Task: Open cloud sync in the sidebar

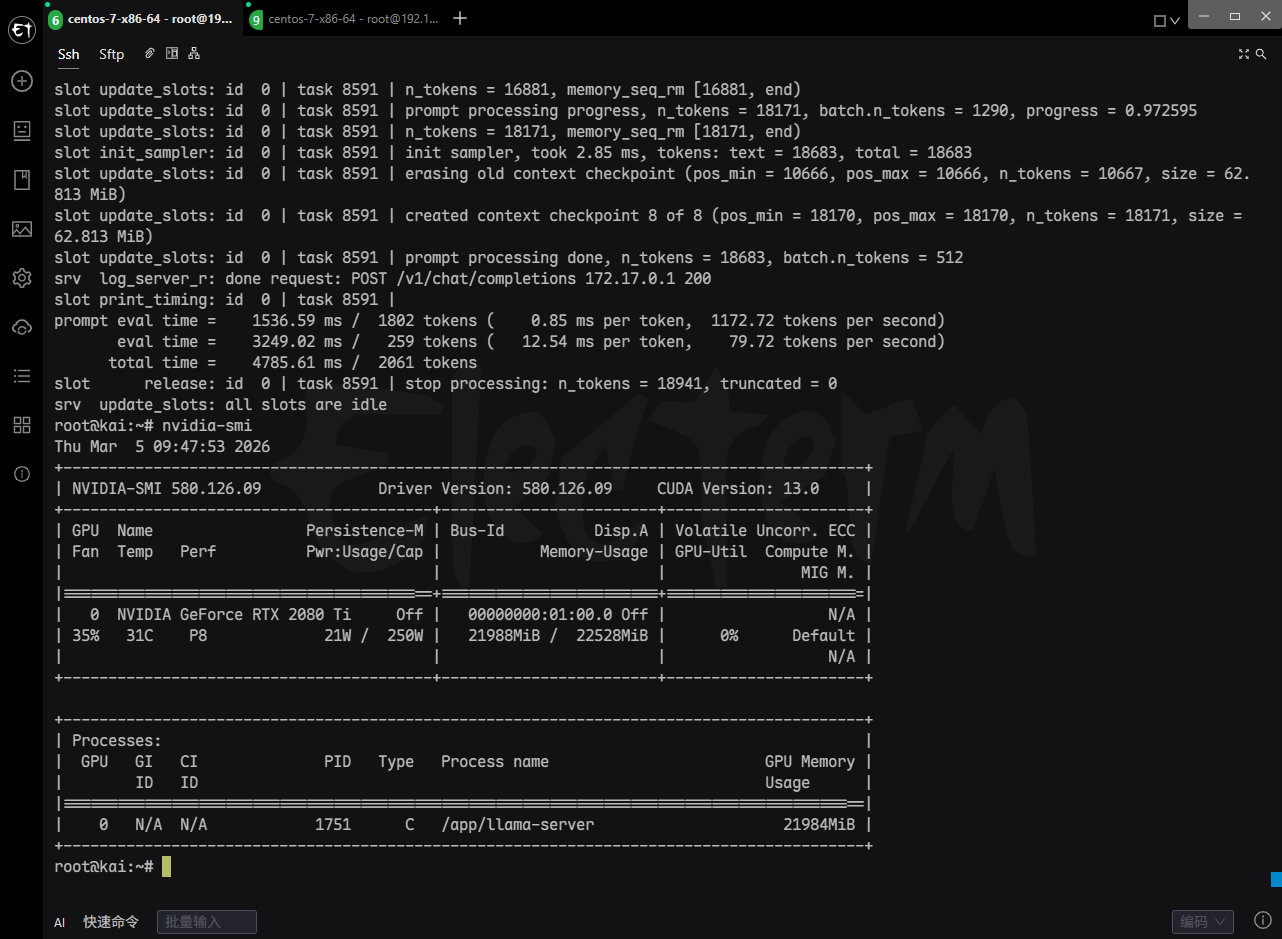Action: pos(21,327)
